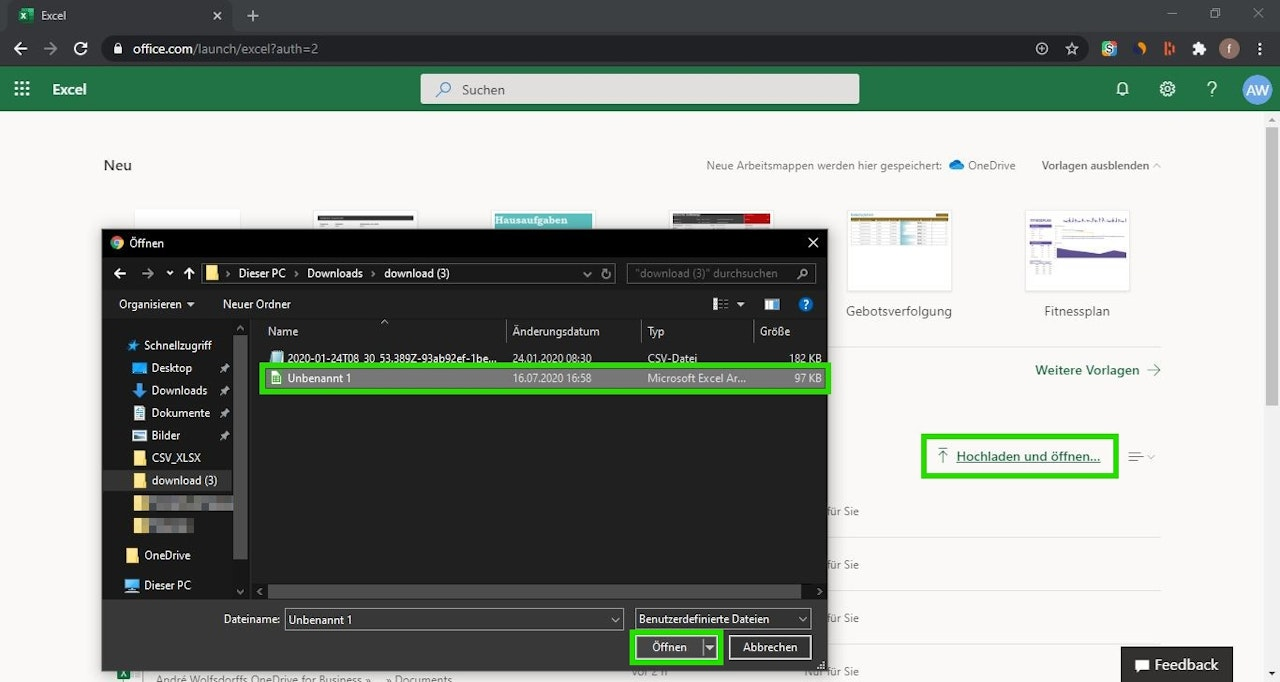This screenshot has width=1280, height=682.
Task: Click the install app icon in address bar
Action: tap(1042, 48)
